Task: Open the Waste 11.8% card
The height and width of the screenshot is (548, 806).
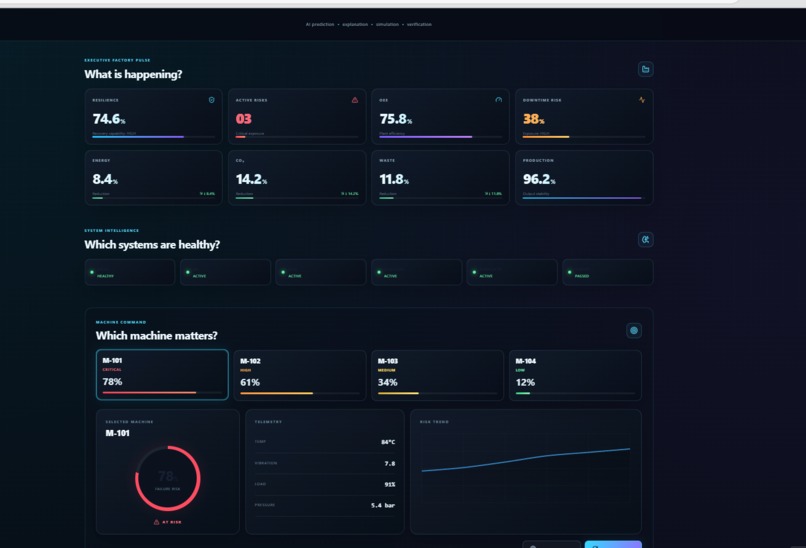Action: pos(441,178)
